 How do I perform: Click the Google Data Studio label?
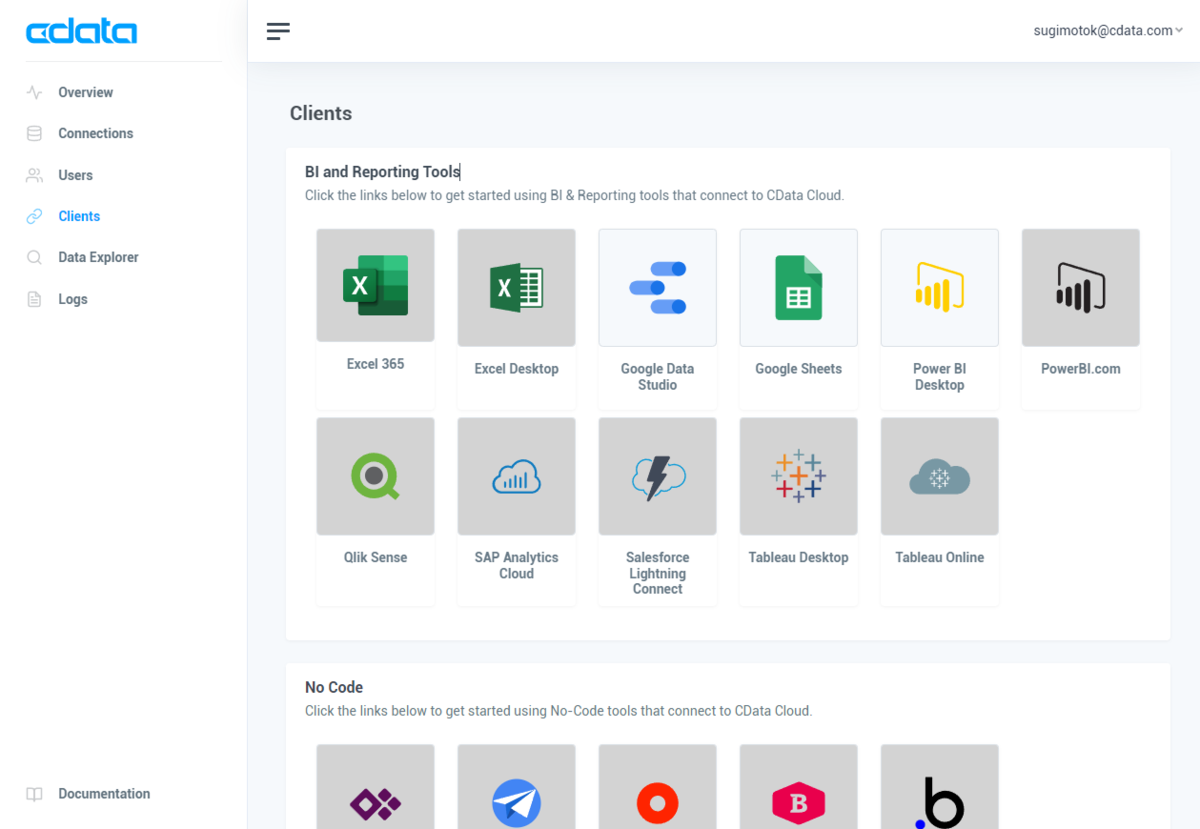[657, 377]
